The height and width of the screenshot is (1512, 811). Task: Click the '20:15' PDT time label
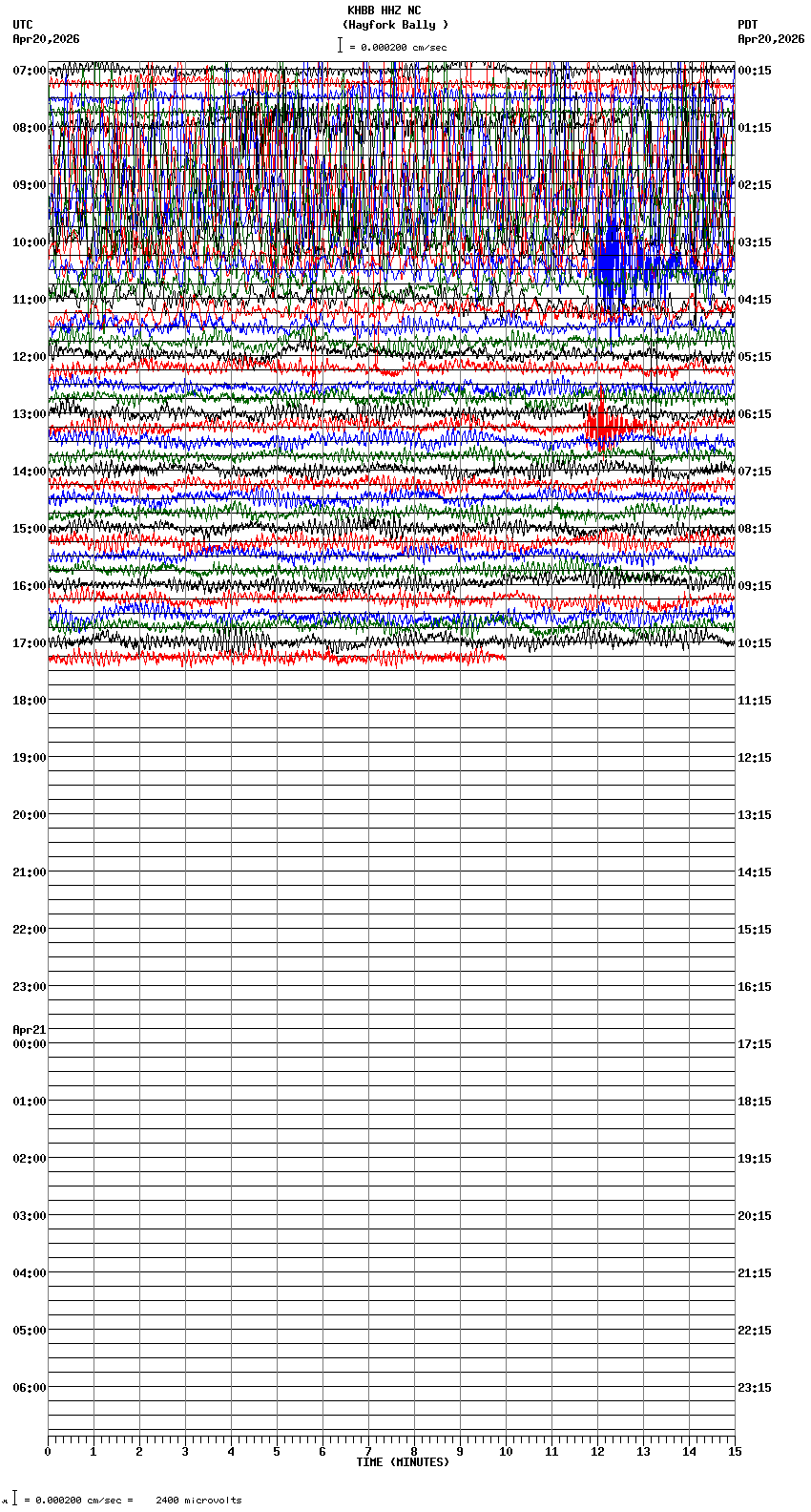[755, 1216]
